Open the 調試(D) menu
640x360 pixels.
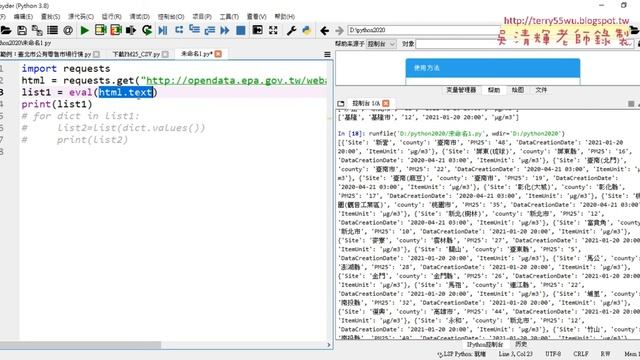(139, 17)
